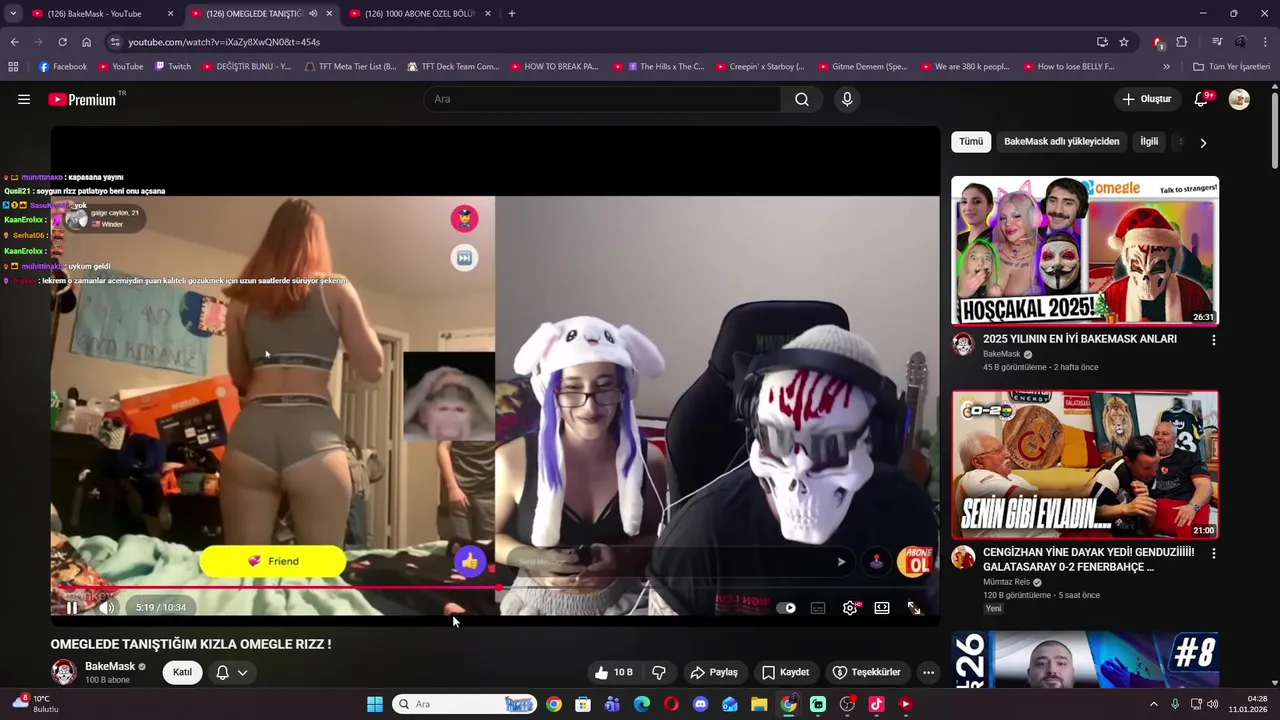This screenshot has width=1280, height=720.
Task: Open a new browser tab
Action: tap(512, 14)
